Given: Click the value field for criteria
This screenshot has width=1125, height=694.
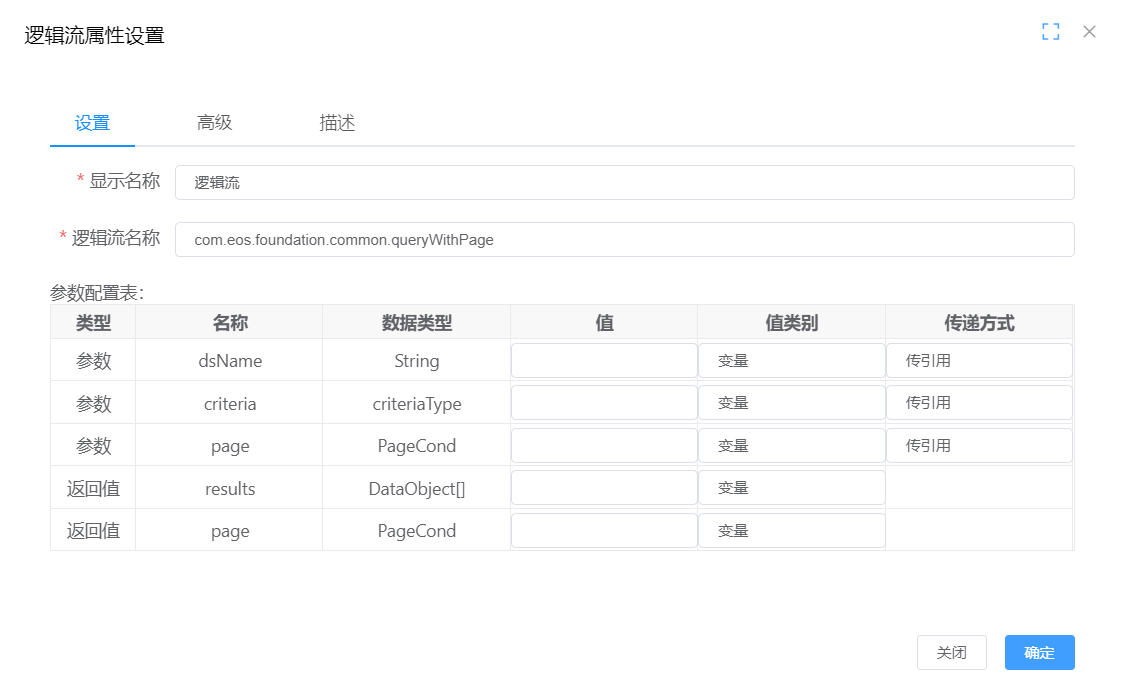Looking at the screenshot, I should [x=604, y=403].
